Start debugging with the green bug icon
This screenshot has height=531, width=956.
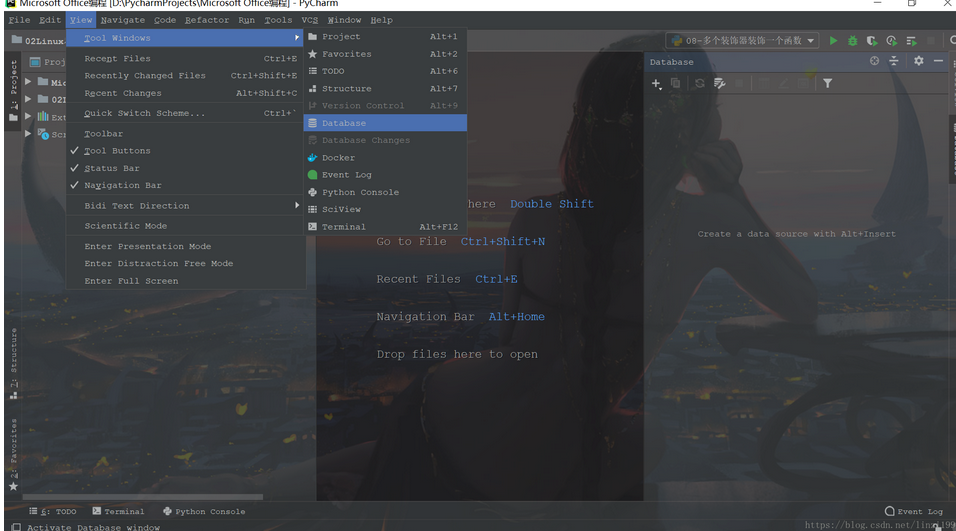pos(852,41)
